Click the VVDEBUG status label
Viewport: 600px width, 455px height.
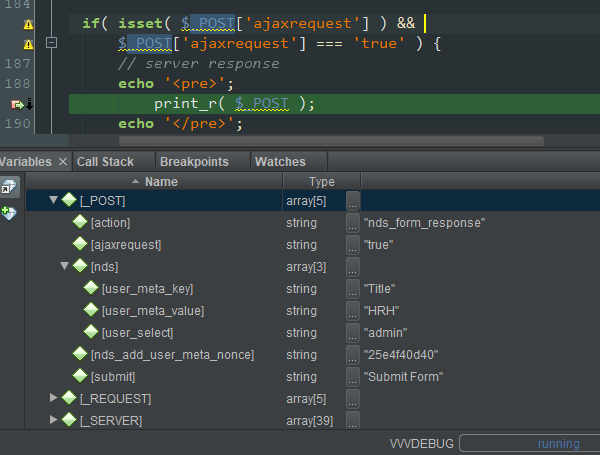pyautogui.click(x=422, y=444)
